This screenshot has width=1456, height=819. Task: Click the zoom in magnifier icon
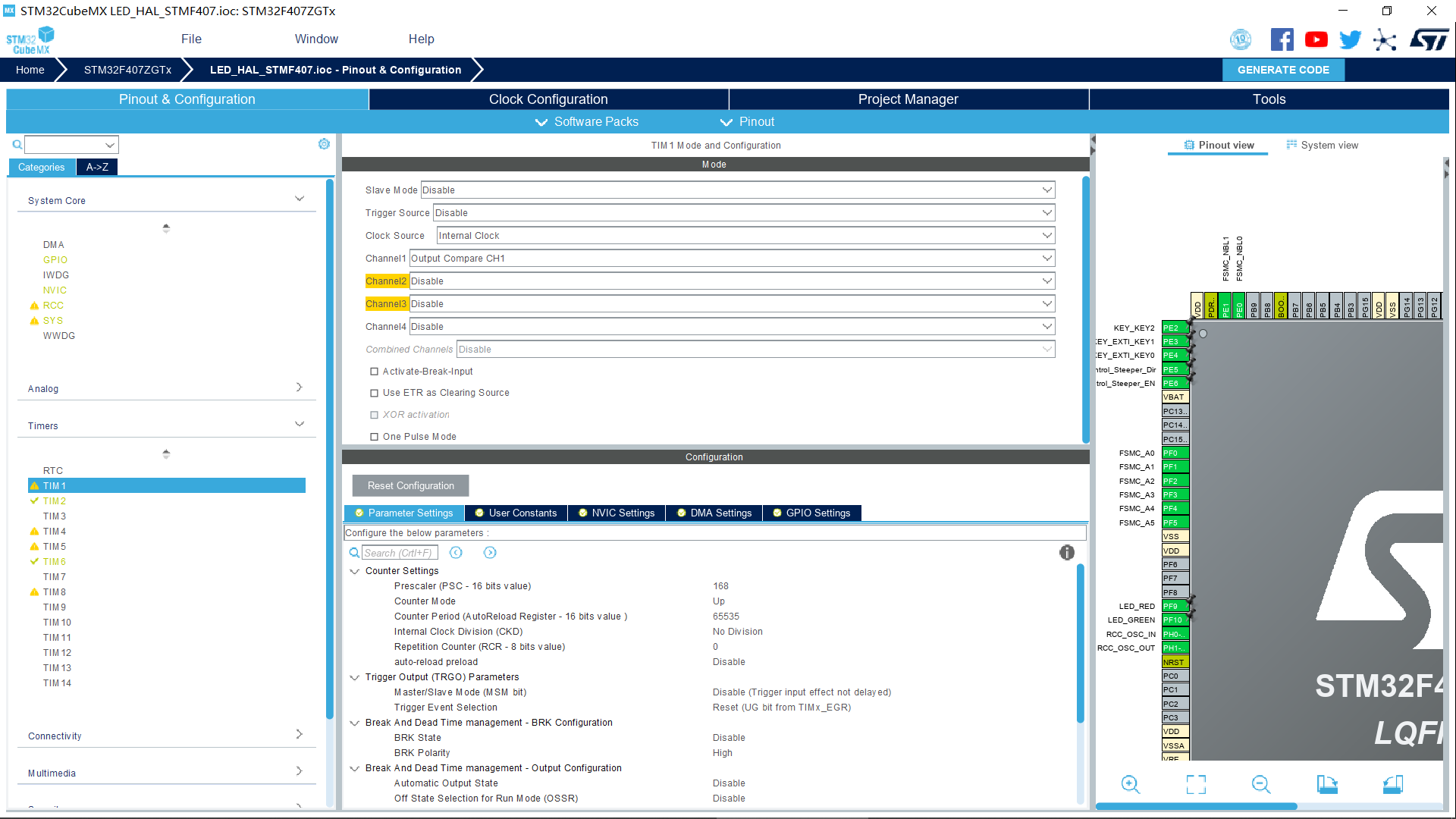click(1130, 784)
